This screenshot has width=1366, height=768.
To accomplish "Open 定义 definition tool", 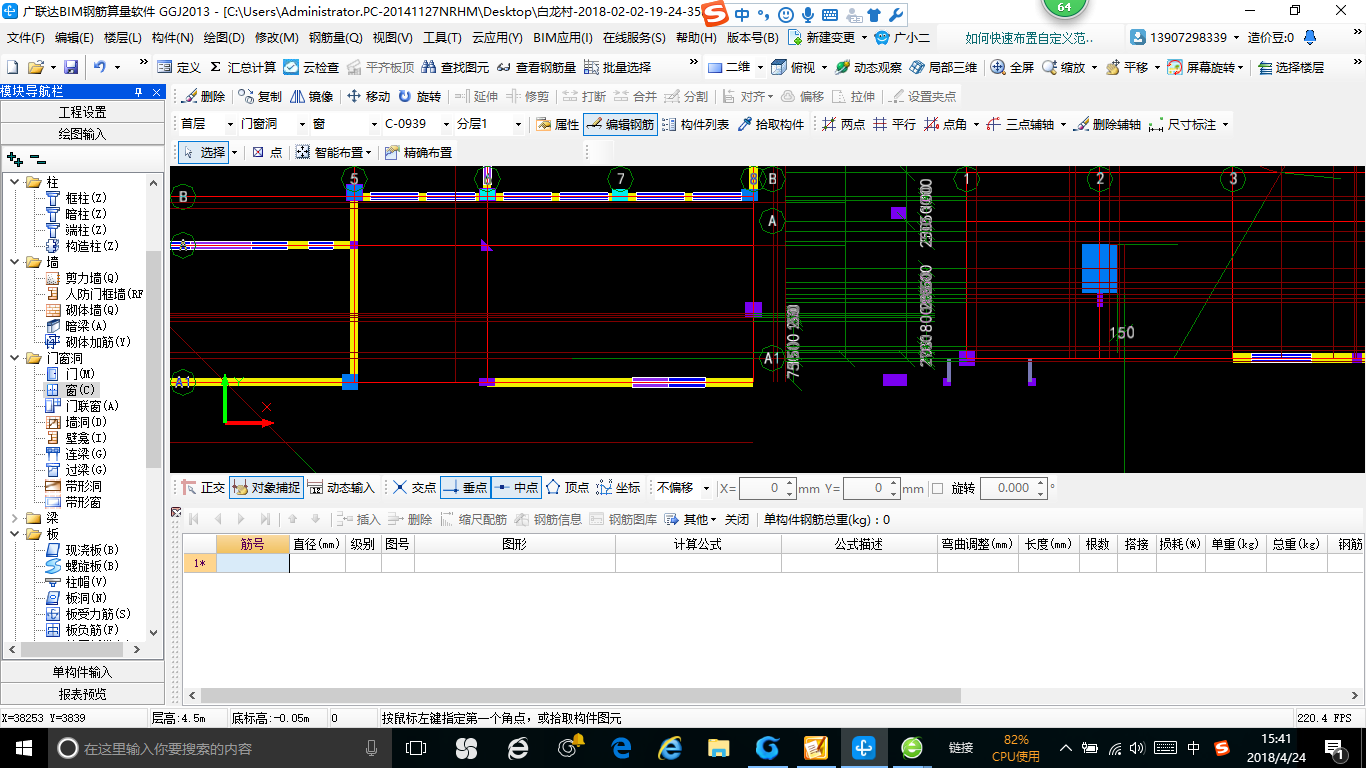I will click(x=179, y=67).
